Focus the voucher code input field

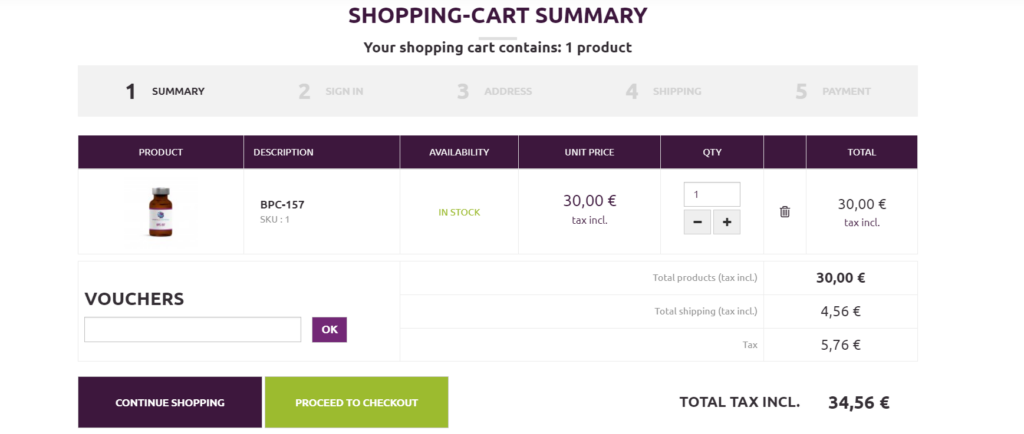point(192,330)
